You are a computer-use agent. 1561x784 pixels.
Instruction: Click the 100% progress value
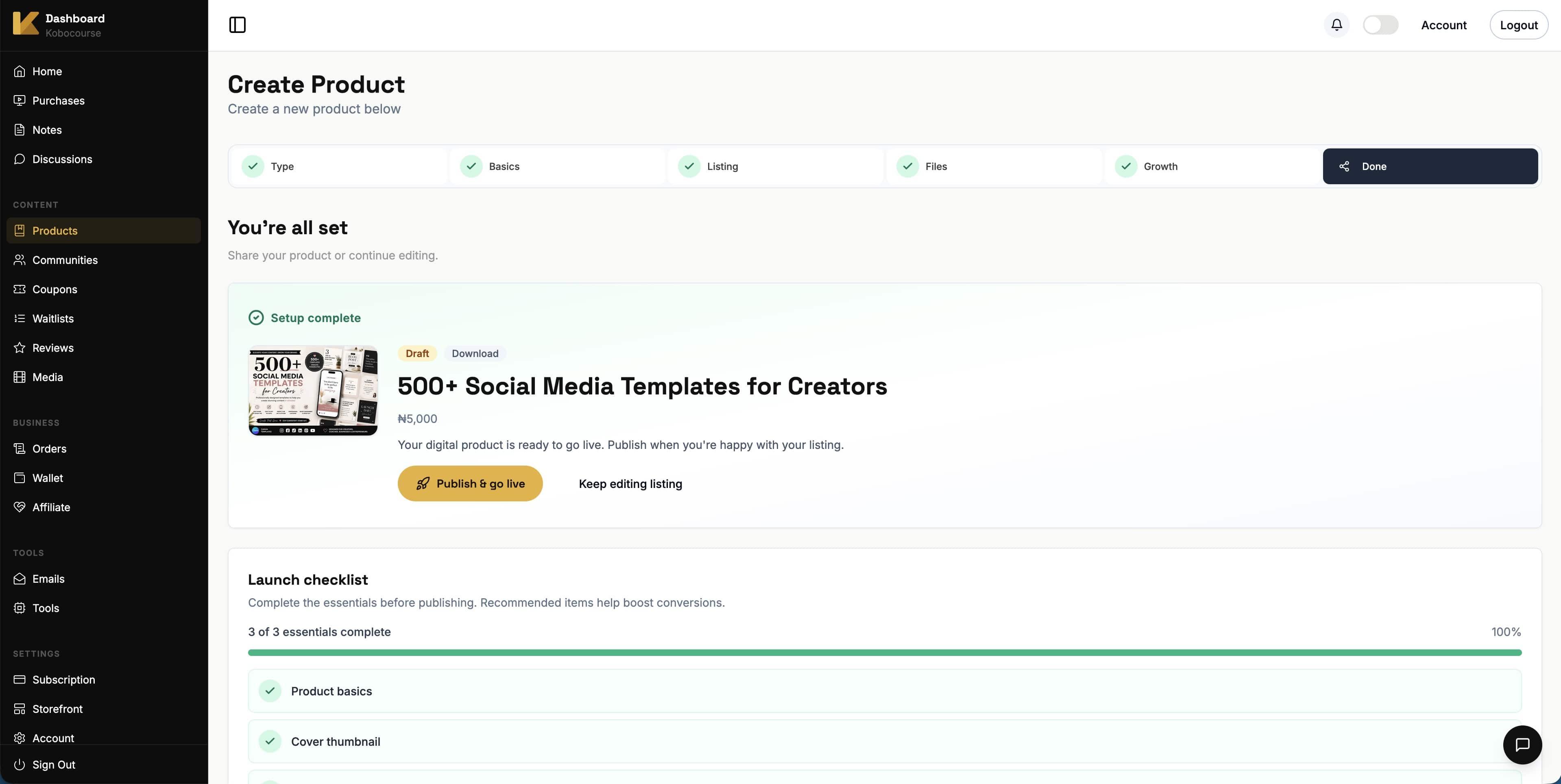pyautogui.click(x=1506, y=632)
